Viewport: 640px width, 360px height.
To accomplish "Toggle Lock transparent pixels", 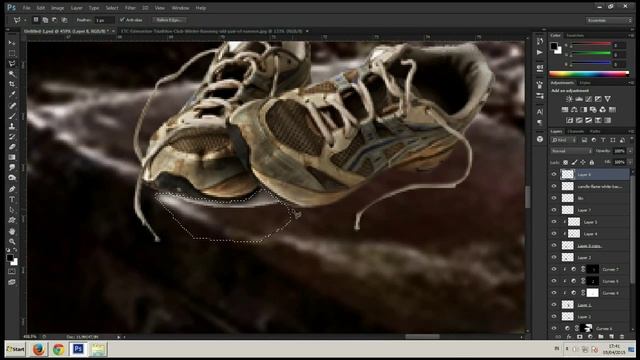I will click(565, 162).
